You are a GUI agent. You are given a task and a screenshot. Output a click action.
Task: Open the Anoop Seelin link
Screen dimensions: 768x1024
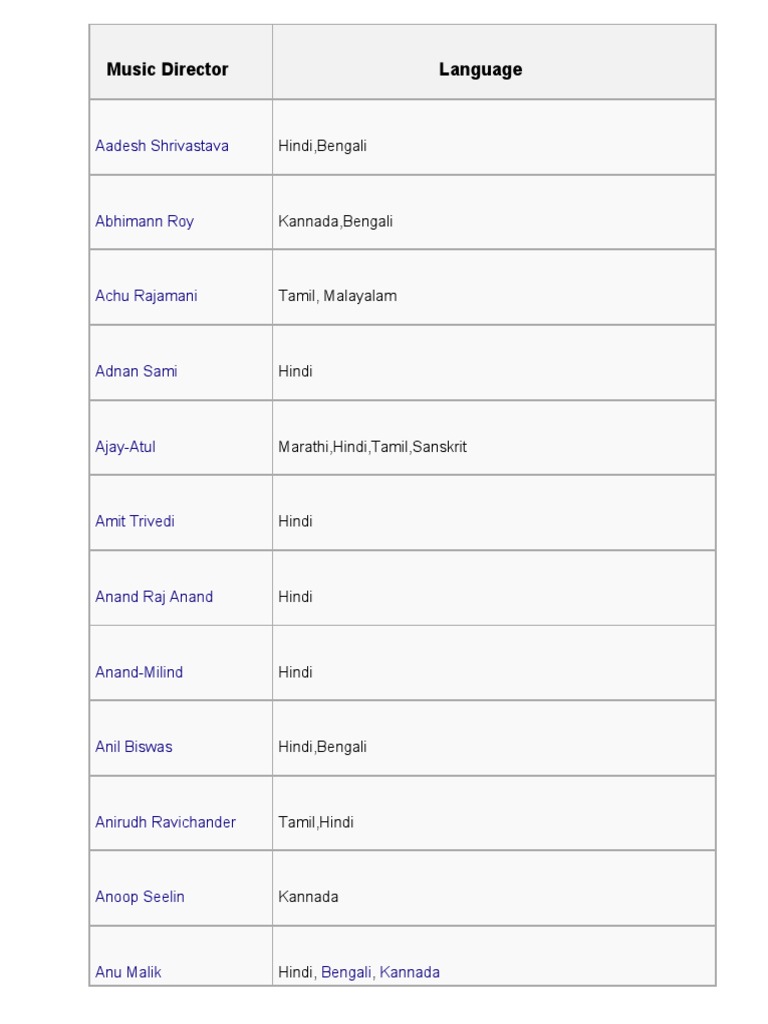pyautogui.click(x=140, y=897)
